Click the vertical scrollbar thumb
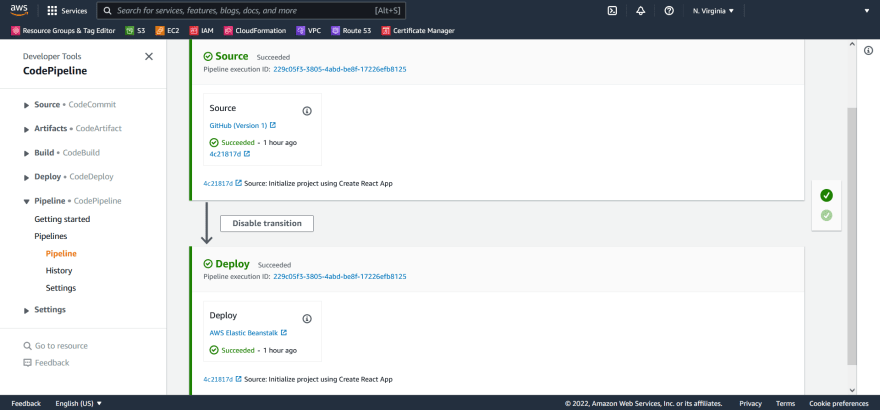Image resolution: width=880 pixels, height=410 pixels. (x=852, y=236)
